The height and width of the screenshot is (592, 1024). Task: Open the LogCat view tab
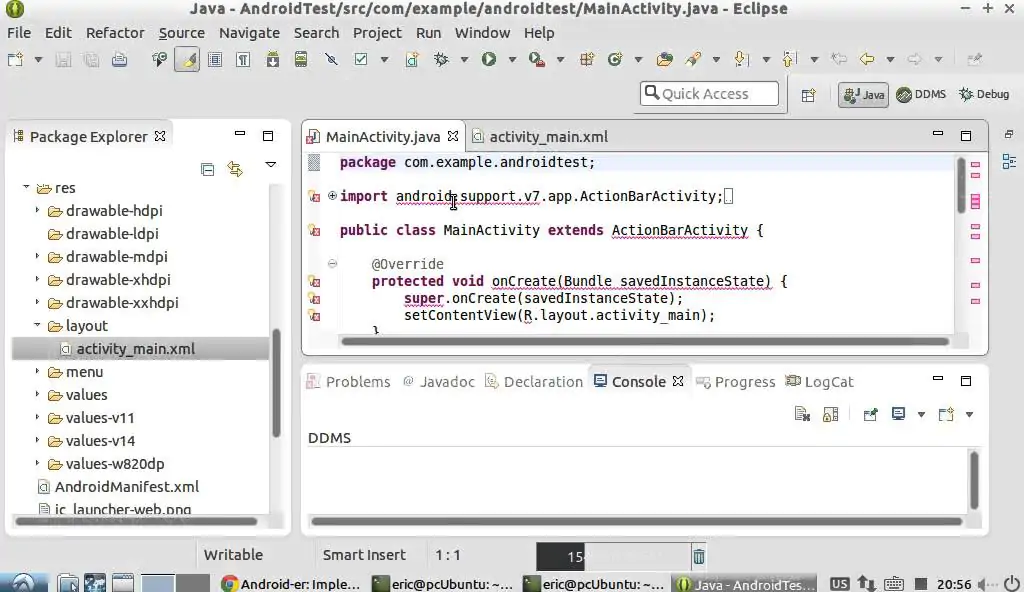point(820,382)
